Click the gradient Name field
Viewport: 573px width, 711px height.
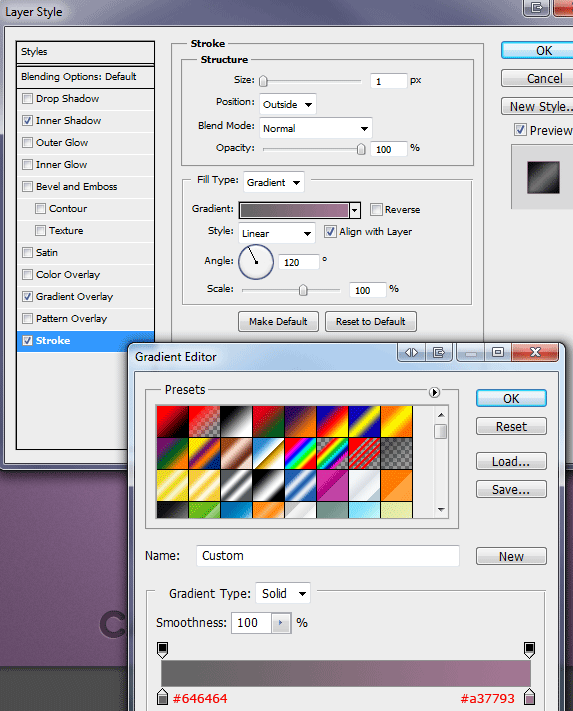328,556
